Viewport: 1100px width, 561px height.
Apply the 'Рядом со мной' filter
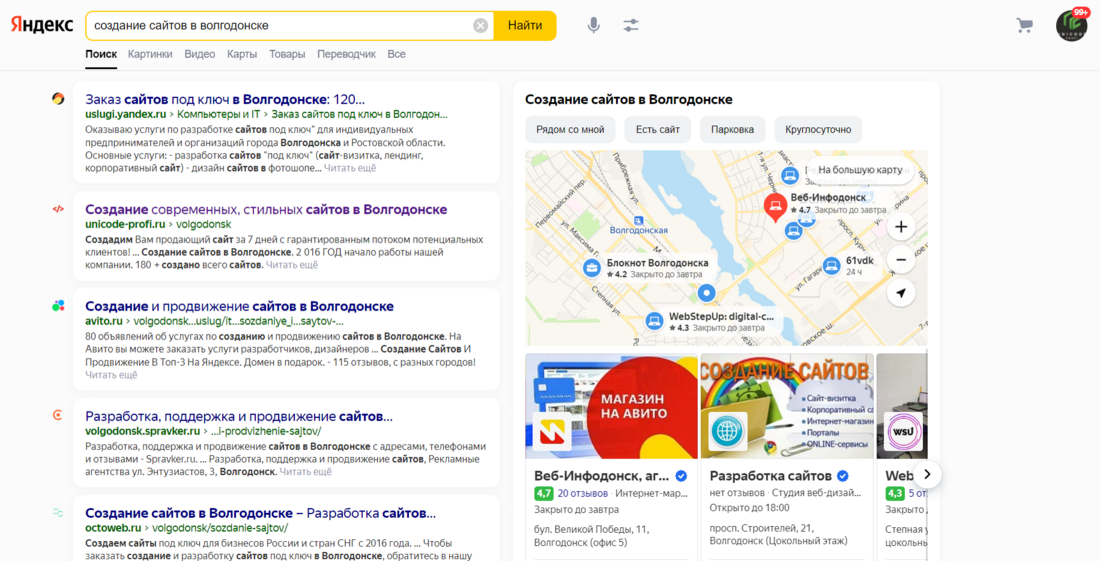click(x=570, y=130)
